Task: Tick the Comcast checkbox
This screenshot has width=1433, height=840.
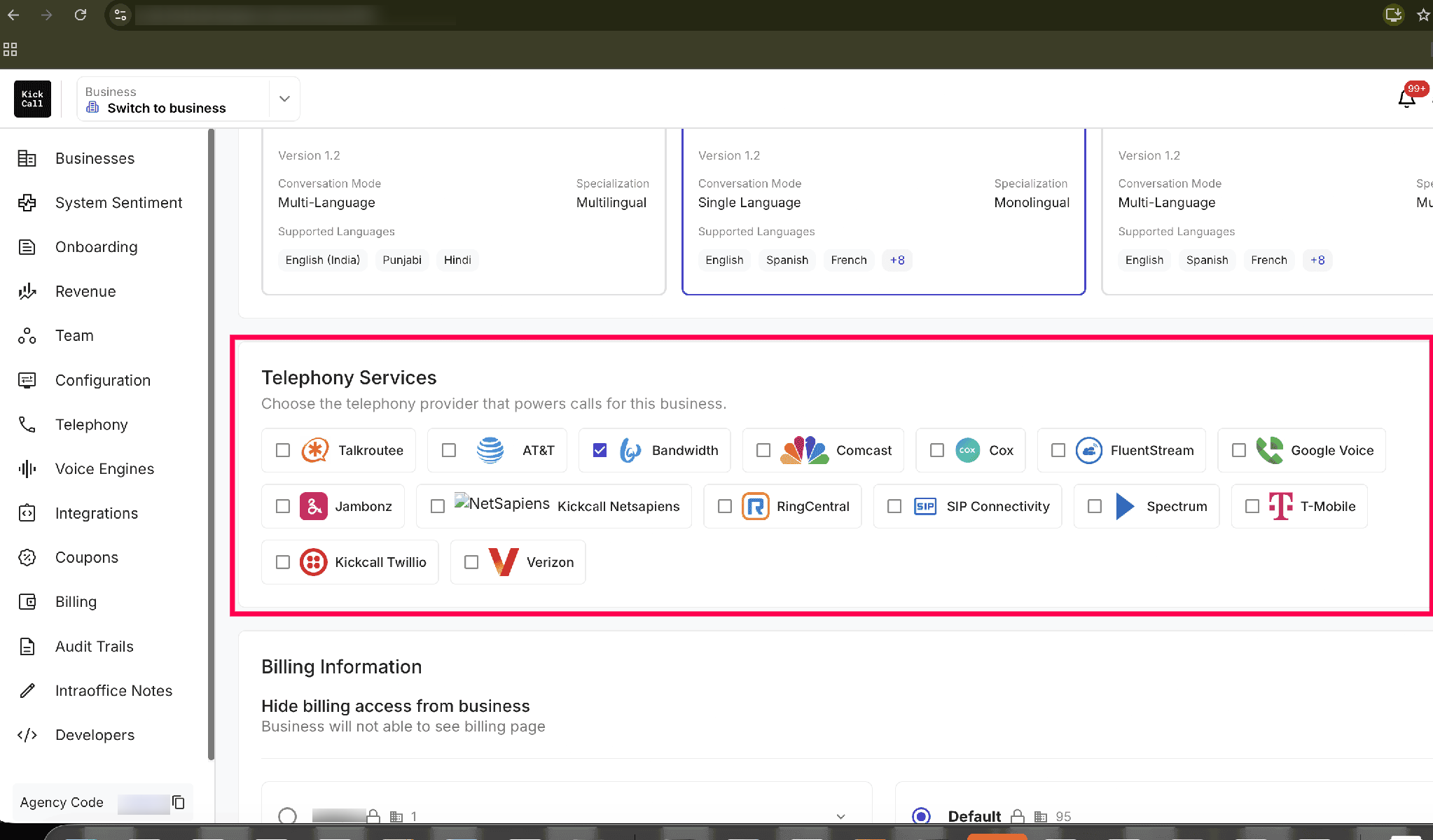Action: pyautogui.click(x=763, y=450)
